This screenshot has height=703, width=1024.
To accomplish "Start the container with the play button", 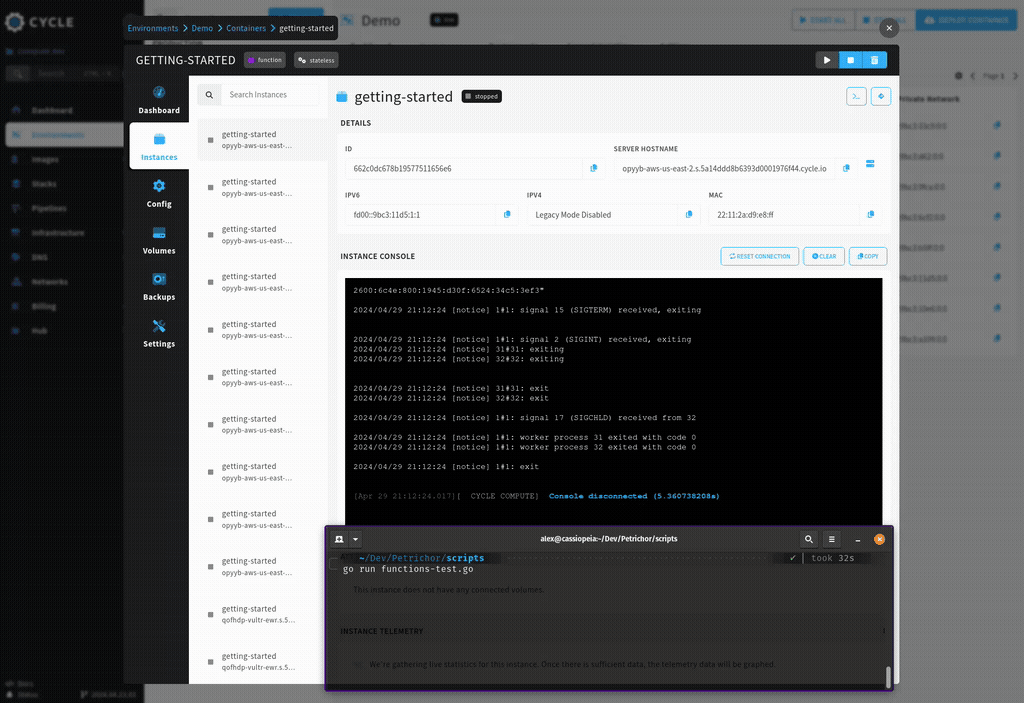I will (827, 60).
